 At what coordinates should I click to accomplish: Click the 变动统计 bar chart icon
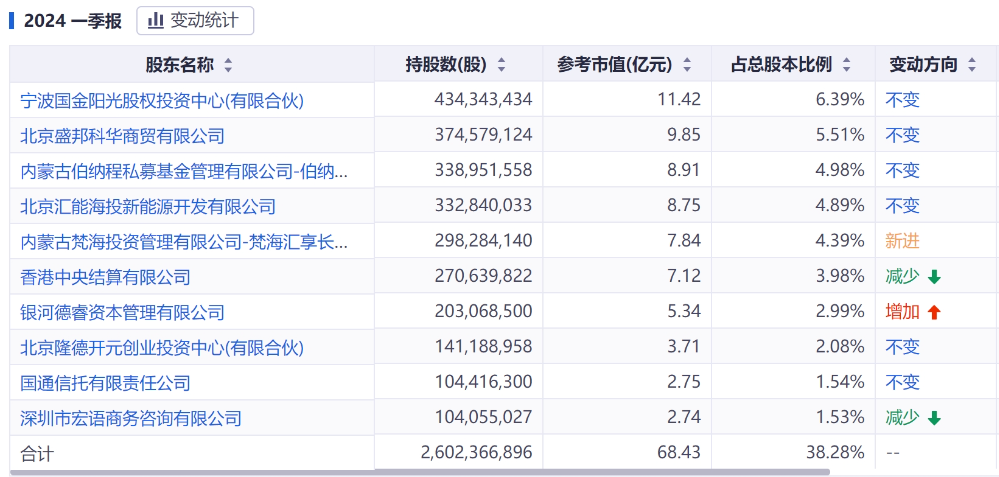tap(156, 21)
